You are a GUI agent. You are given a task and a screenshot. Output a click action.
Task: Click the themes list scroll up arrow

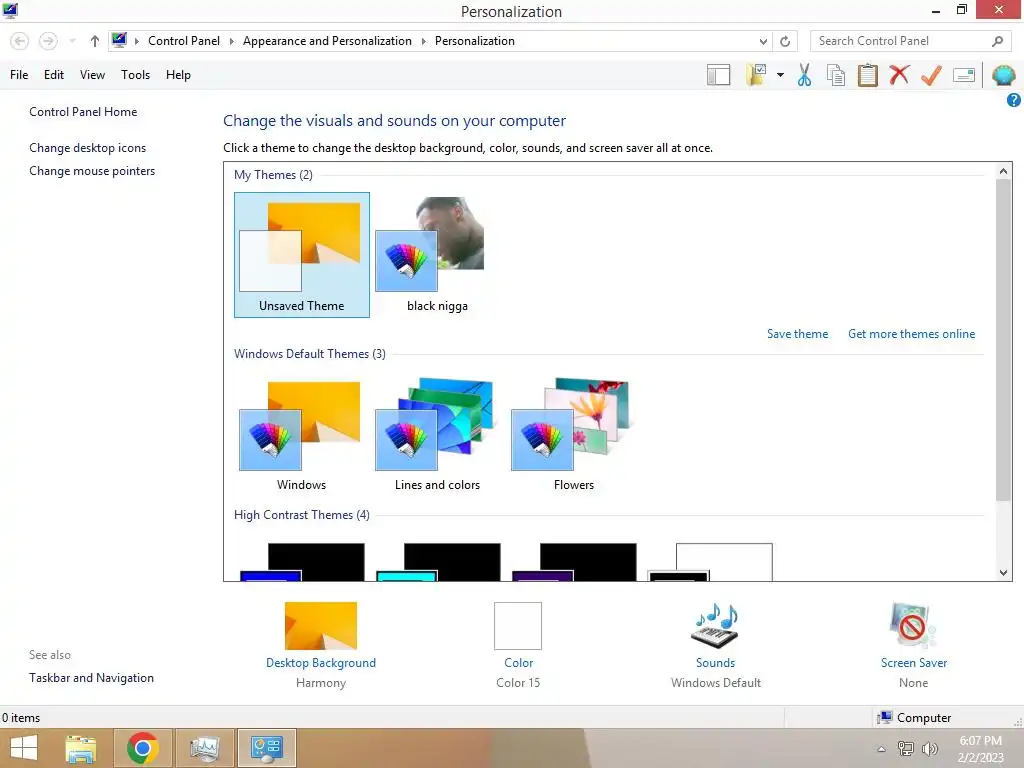1003,171
